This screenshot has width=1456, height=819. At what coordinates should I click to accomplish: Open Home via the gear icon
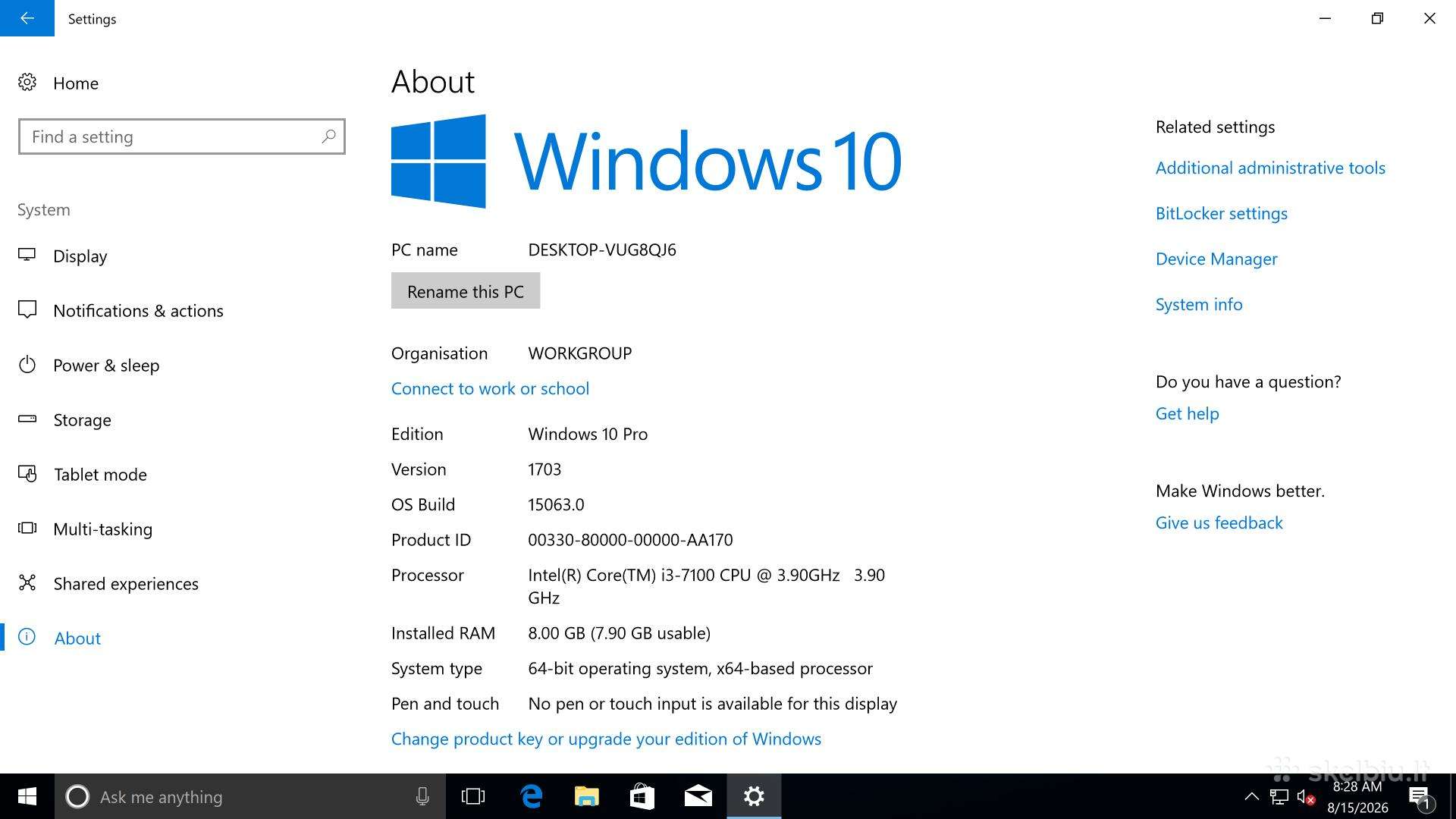point(27,83)
